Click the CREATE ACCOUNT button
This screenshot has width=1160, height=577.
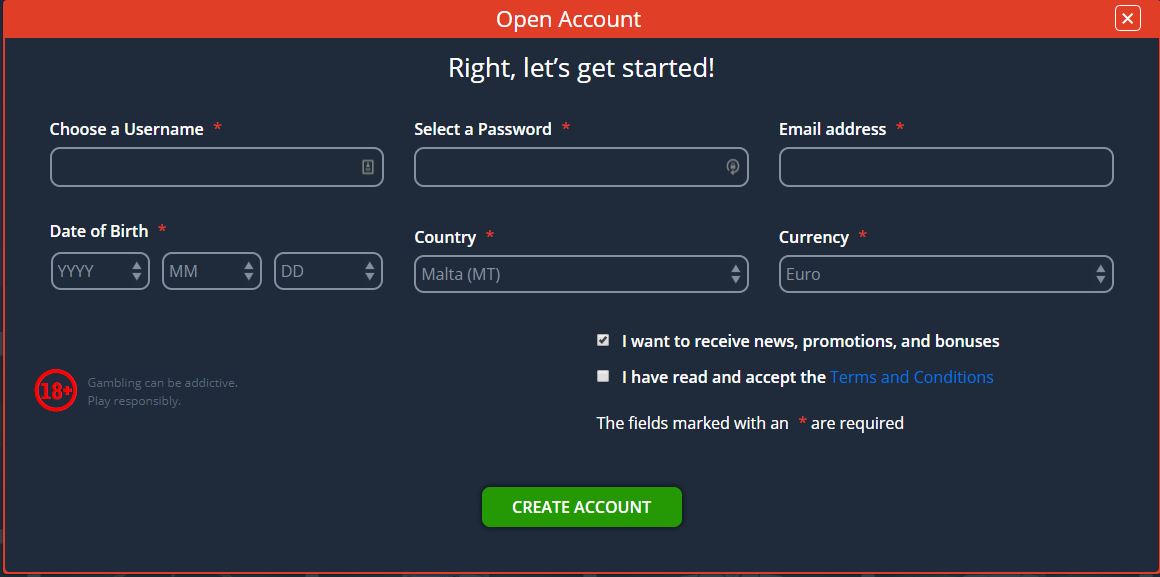tap(581, 507)
